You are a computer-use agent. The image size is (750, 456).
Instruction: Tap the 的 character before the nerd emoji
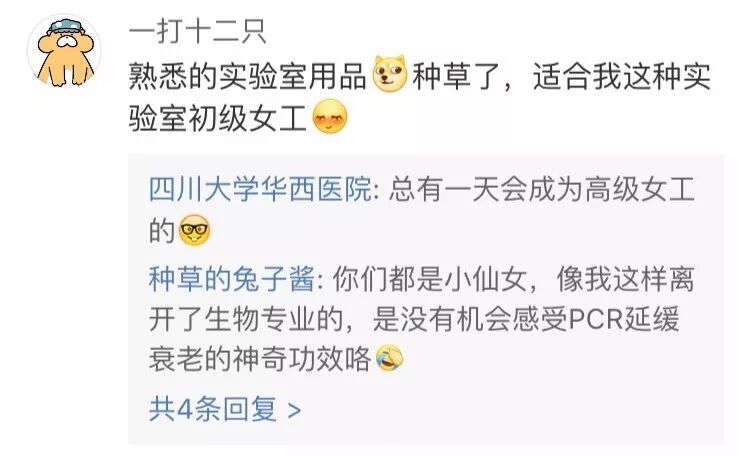pyautogui.click(x=162, y=231)
